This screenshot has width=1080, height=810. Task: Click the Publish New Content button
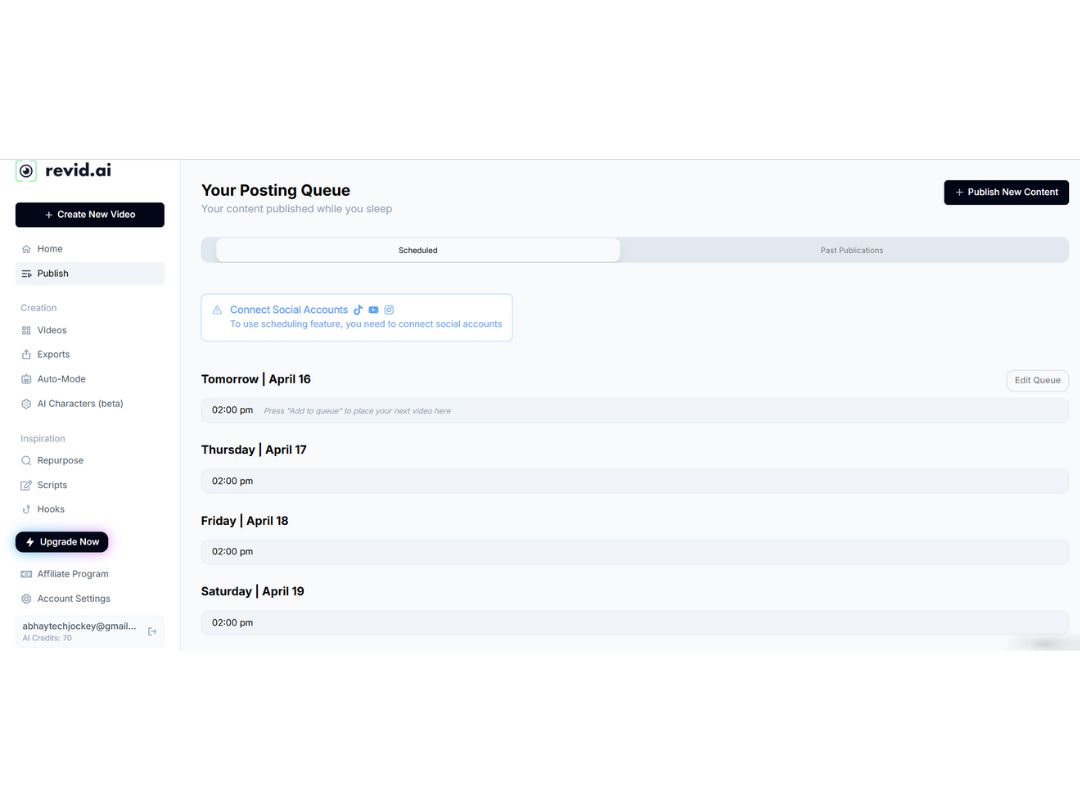click(1006, 192)
